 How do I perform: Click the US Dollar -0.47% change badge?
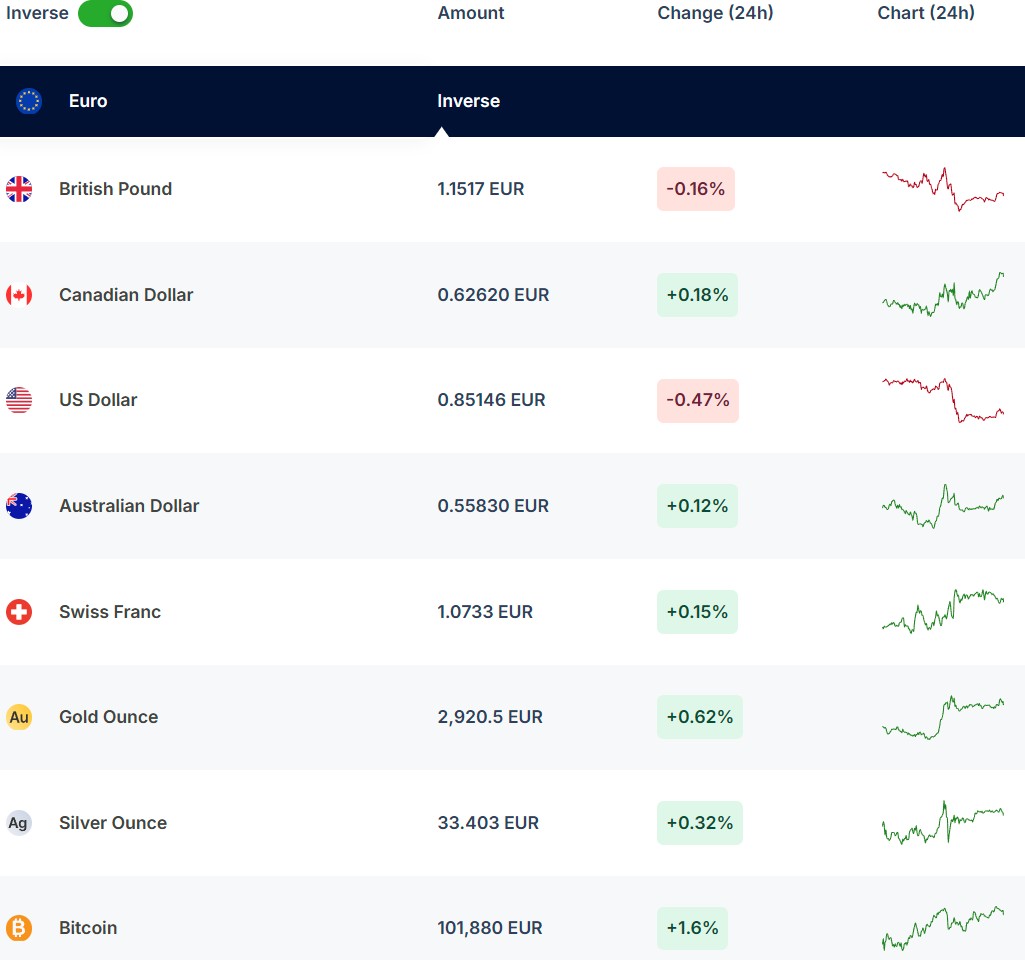697,400
